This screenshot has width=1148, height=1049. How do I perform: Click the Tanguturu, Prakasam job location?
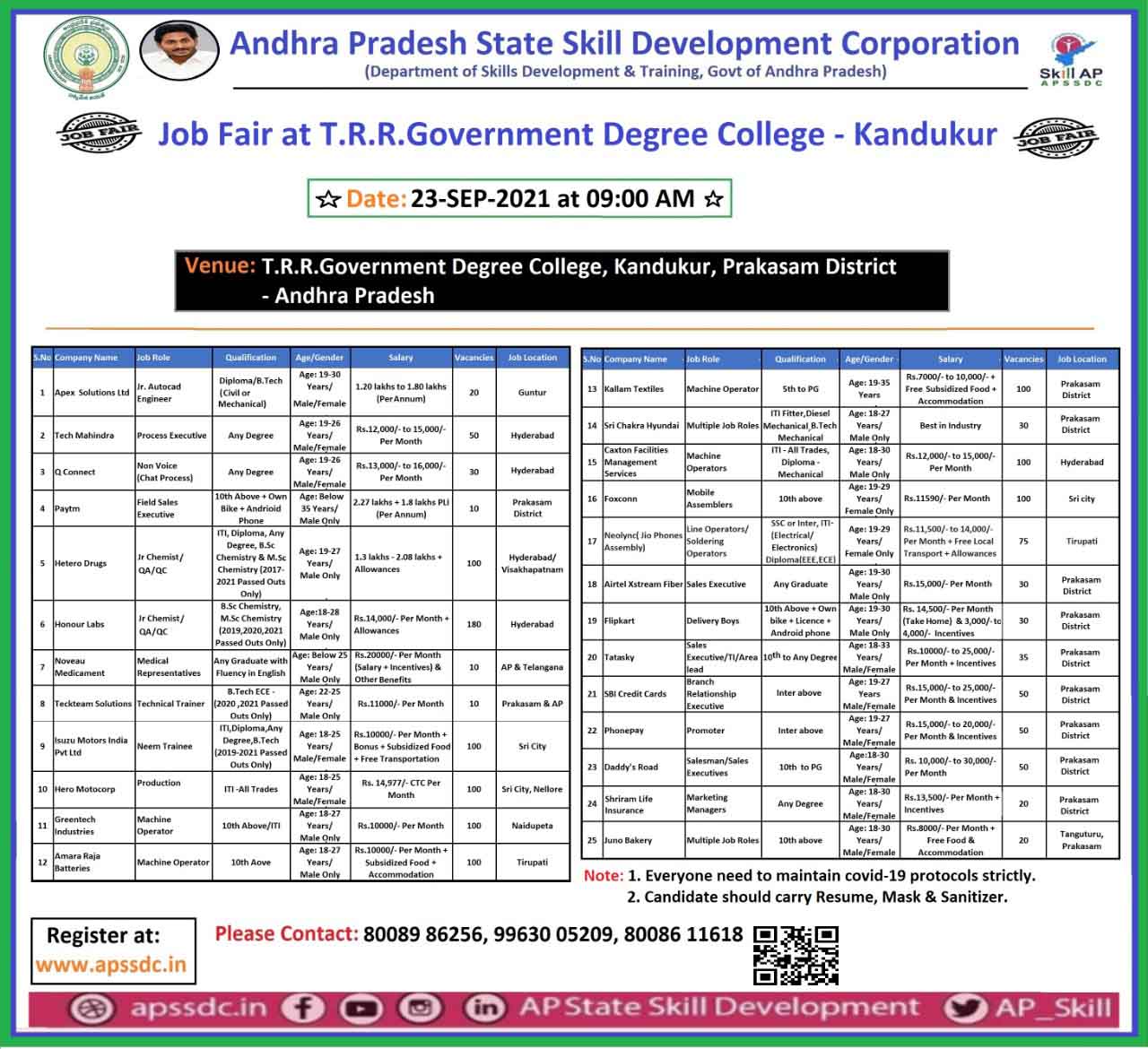tap(1083, 840)
